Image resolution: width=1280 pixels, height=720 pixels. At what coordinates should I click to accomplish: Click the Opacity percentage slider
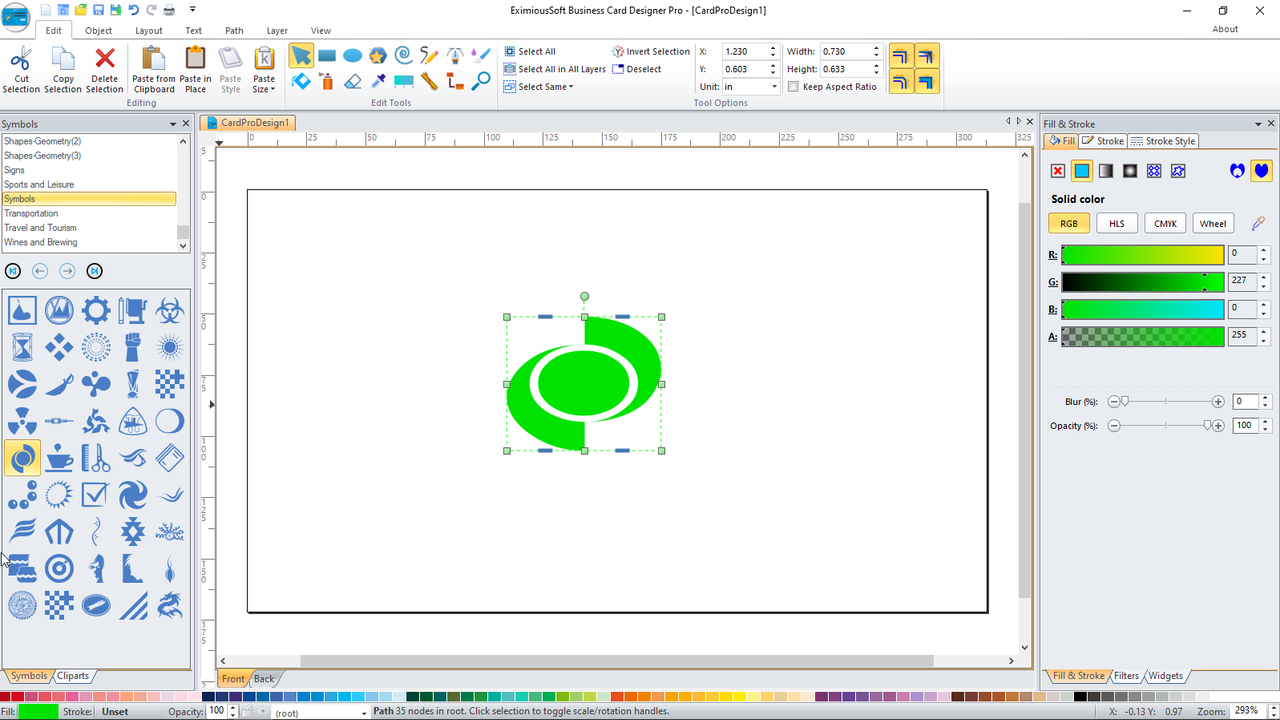pos(1165,425)
